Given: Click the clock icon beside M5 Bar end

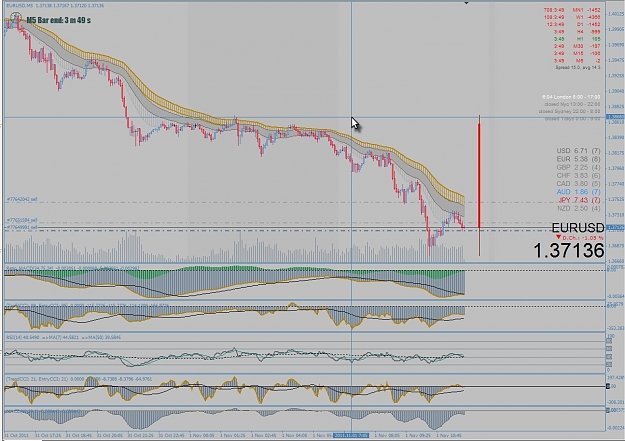Looking at the screenshot, I should click(16, 17).
